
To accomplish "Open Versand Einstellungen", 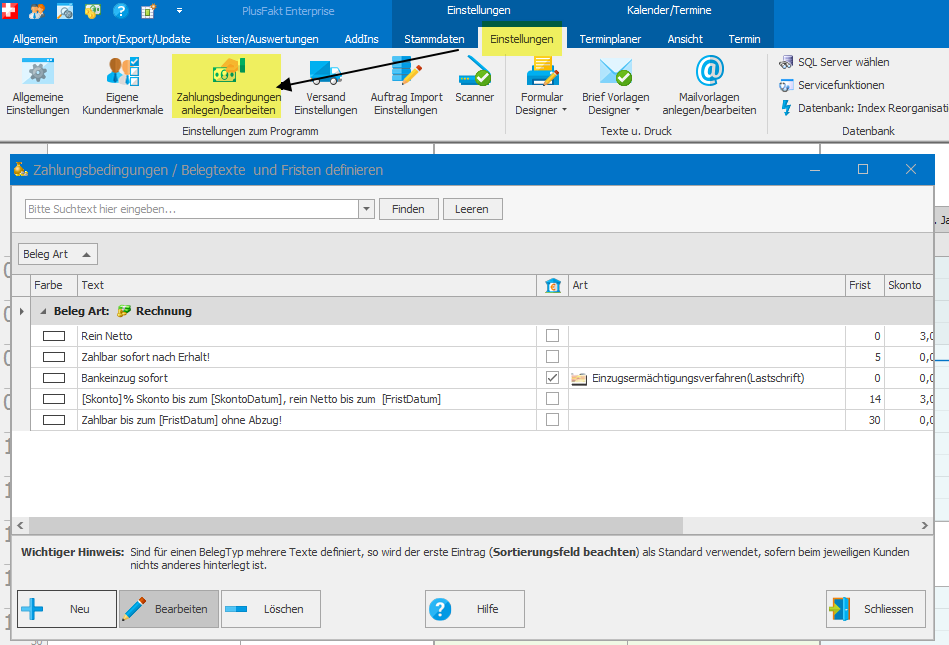I will pyautogui.click(x=326, y=86).
